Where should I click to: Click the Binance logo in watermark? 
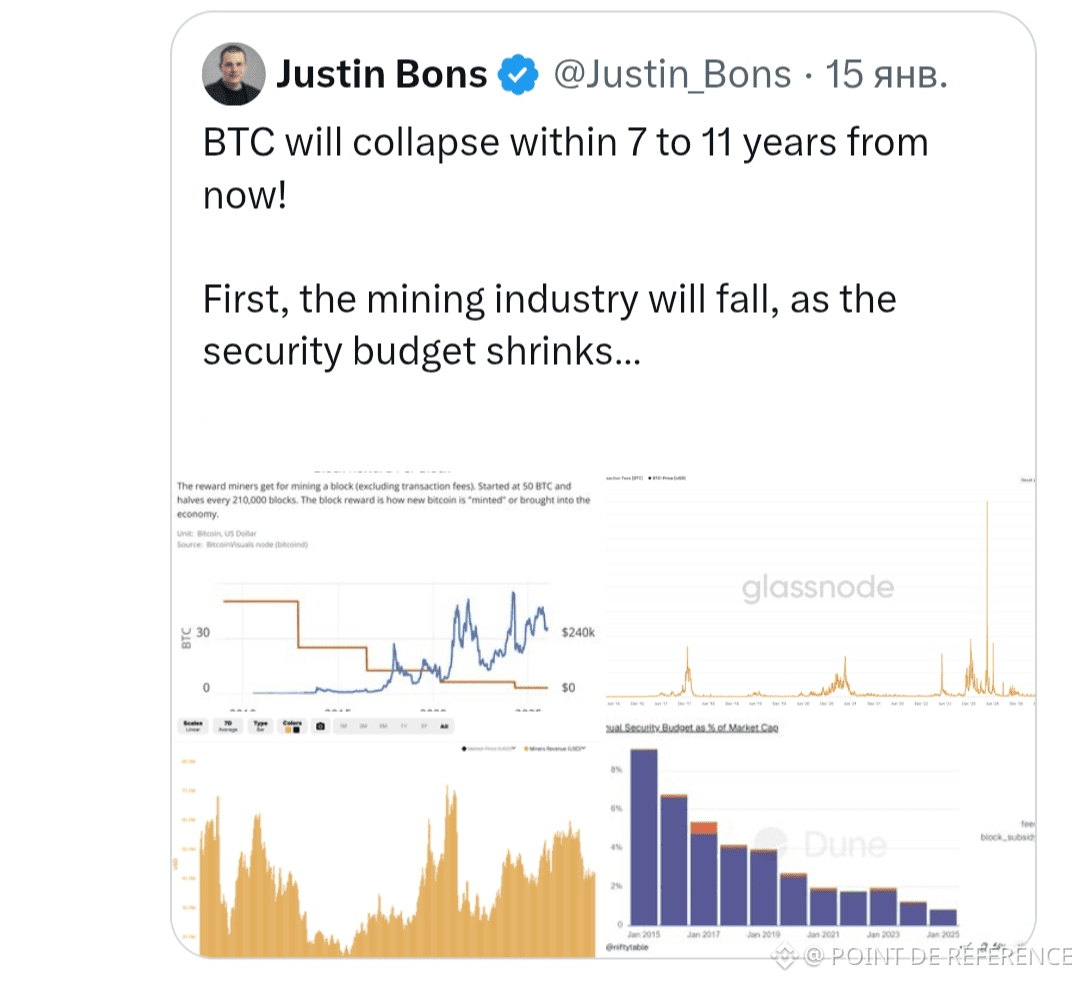coord(785,956)
